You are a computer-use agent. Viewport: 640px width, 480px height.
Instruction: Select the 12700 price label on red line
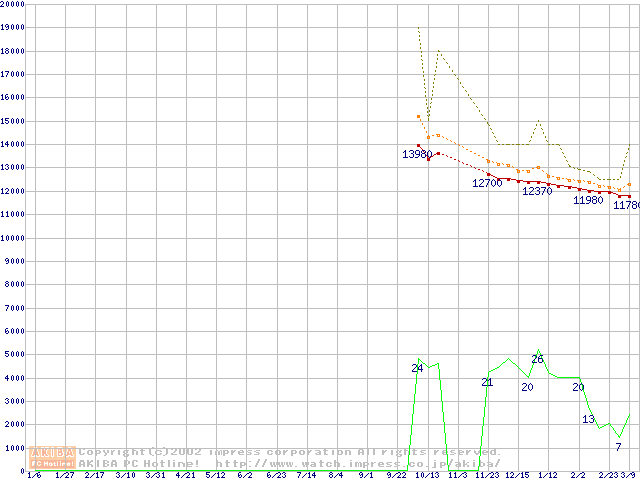click(x=487, y=183)
